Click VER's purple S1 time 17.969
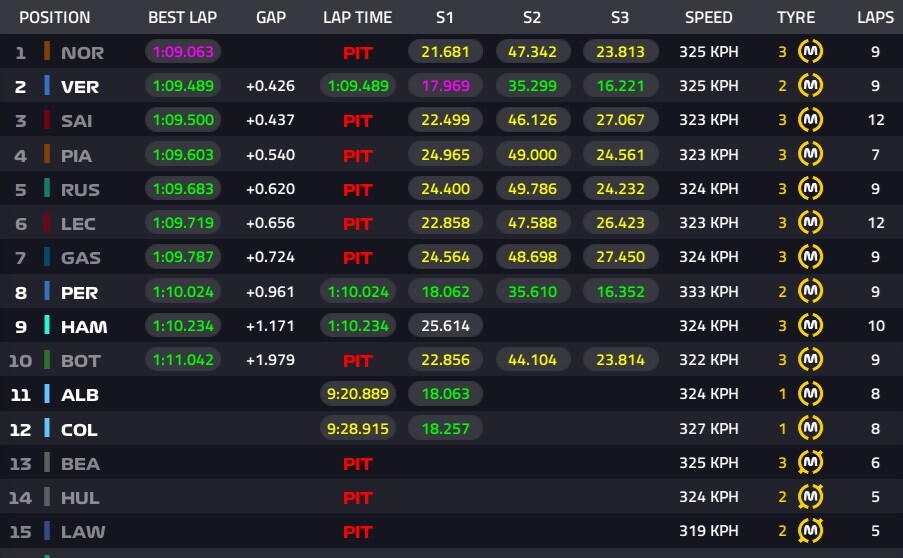This screenshot has width=903, height=558. coord(445,86)
